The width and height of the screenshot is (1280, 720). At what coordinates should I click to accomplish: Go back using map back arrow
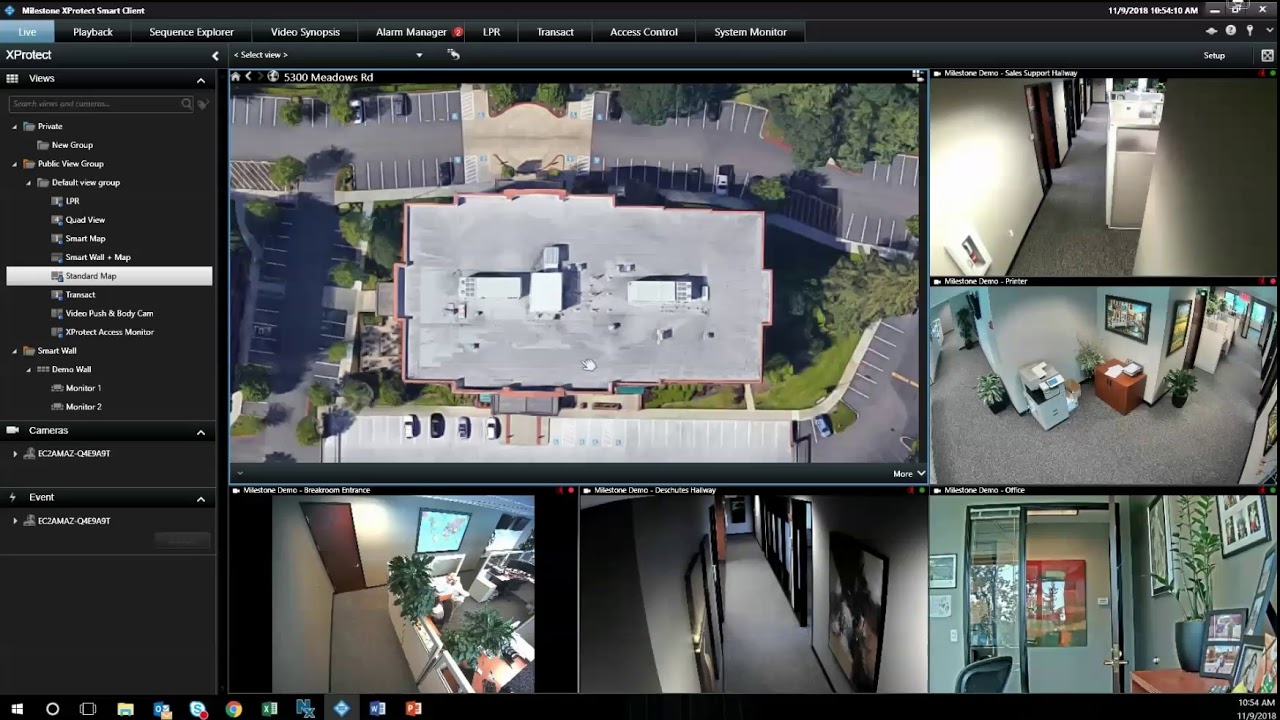248,77
